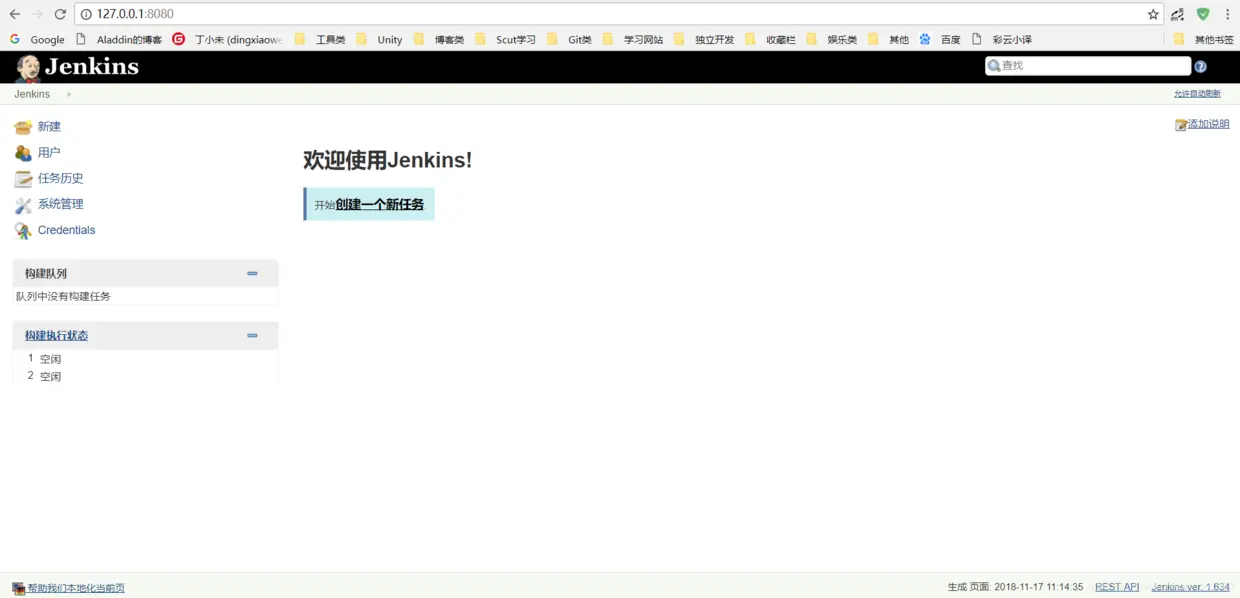
Task: Open Chrome three-dot menu
Action: click(1227, 14)
